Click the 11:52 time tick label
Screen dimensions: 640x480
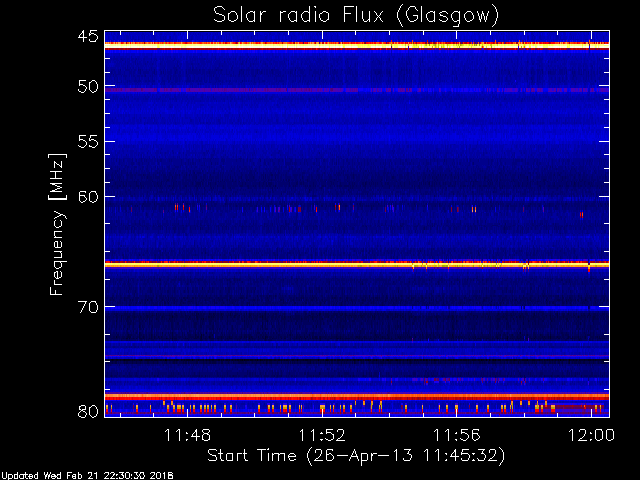(322, 435)
